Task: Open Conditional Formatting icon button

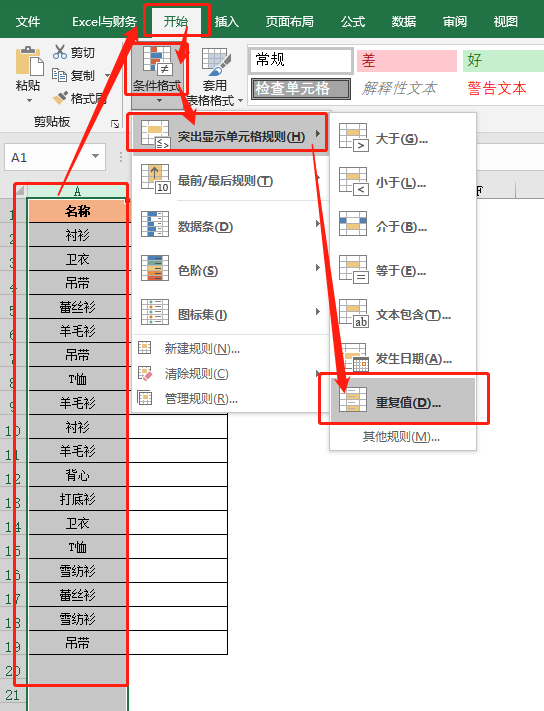Action: pyautogui.click(x=156, y=61)
